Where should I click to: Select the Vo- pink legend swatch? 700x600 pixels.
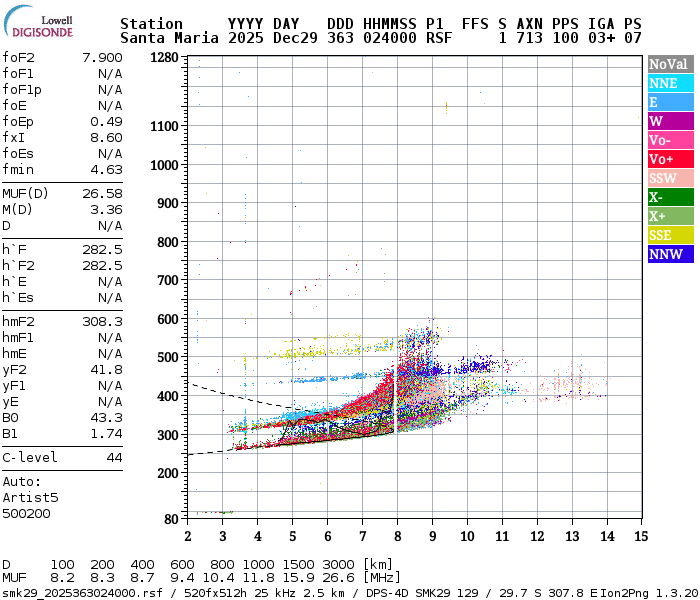pyautogui.click(x=671, y=140)
